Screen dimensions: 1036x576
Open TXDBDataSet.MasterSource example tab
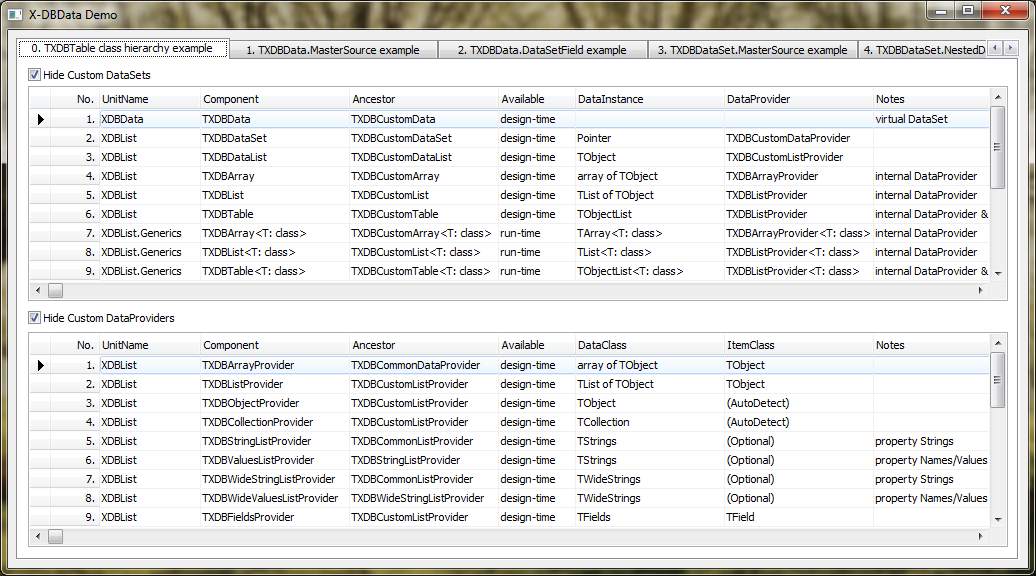pyautogui.click(x=751, y=50)
